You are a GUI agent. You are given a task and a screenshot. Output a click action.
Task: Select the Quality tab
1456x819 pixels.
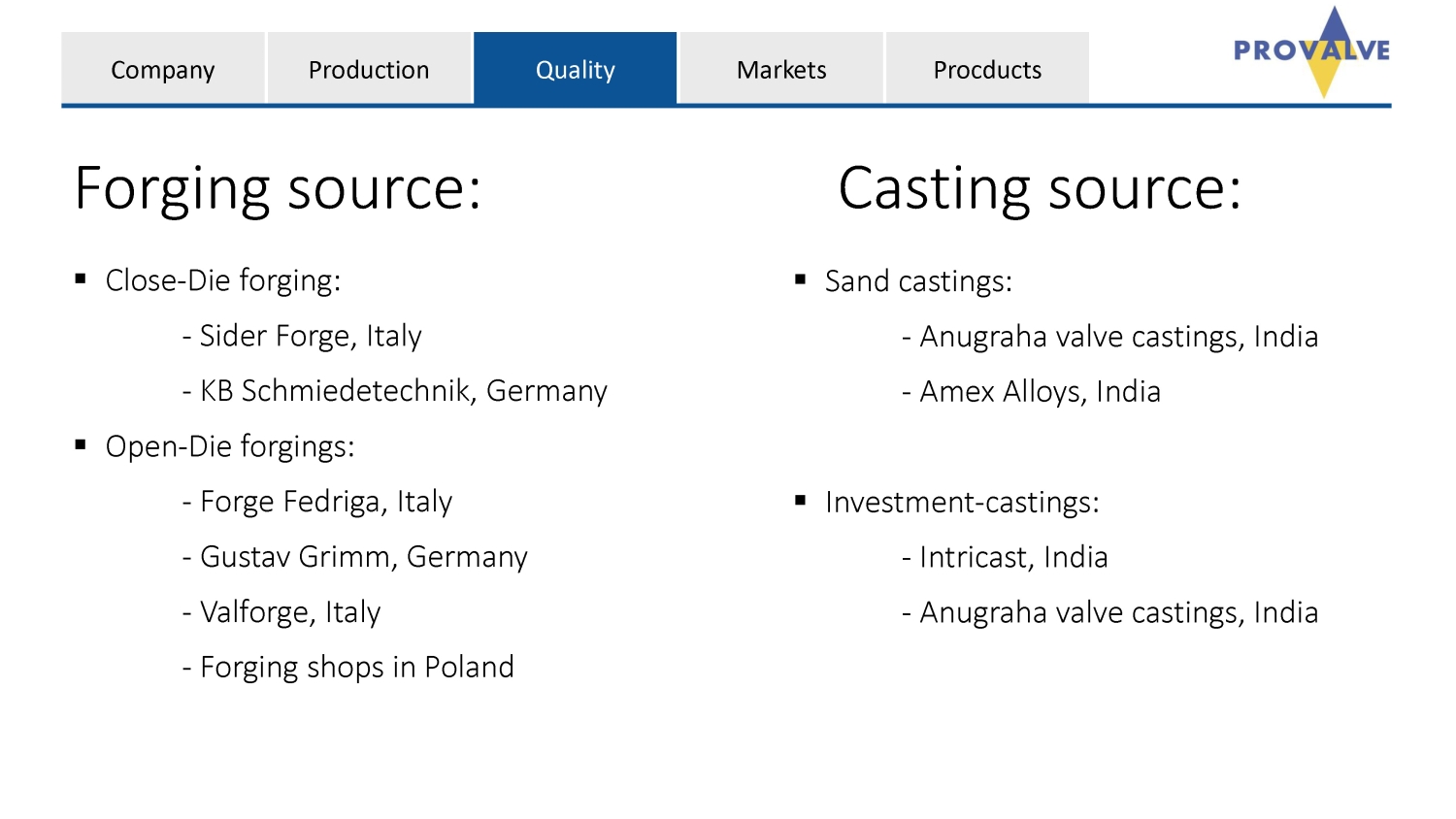(576, 68)
